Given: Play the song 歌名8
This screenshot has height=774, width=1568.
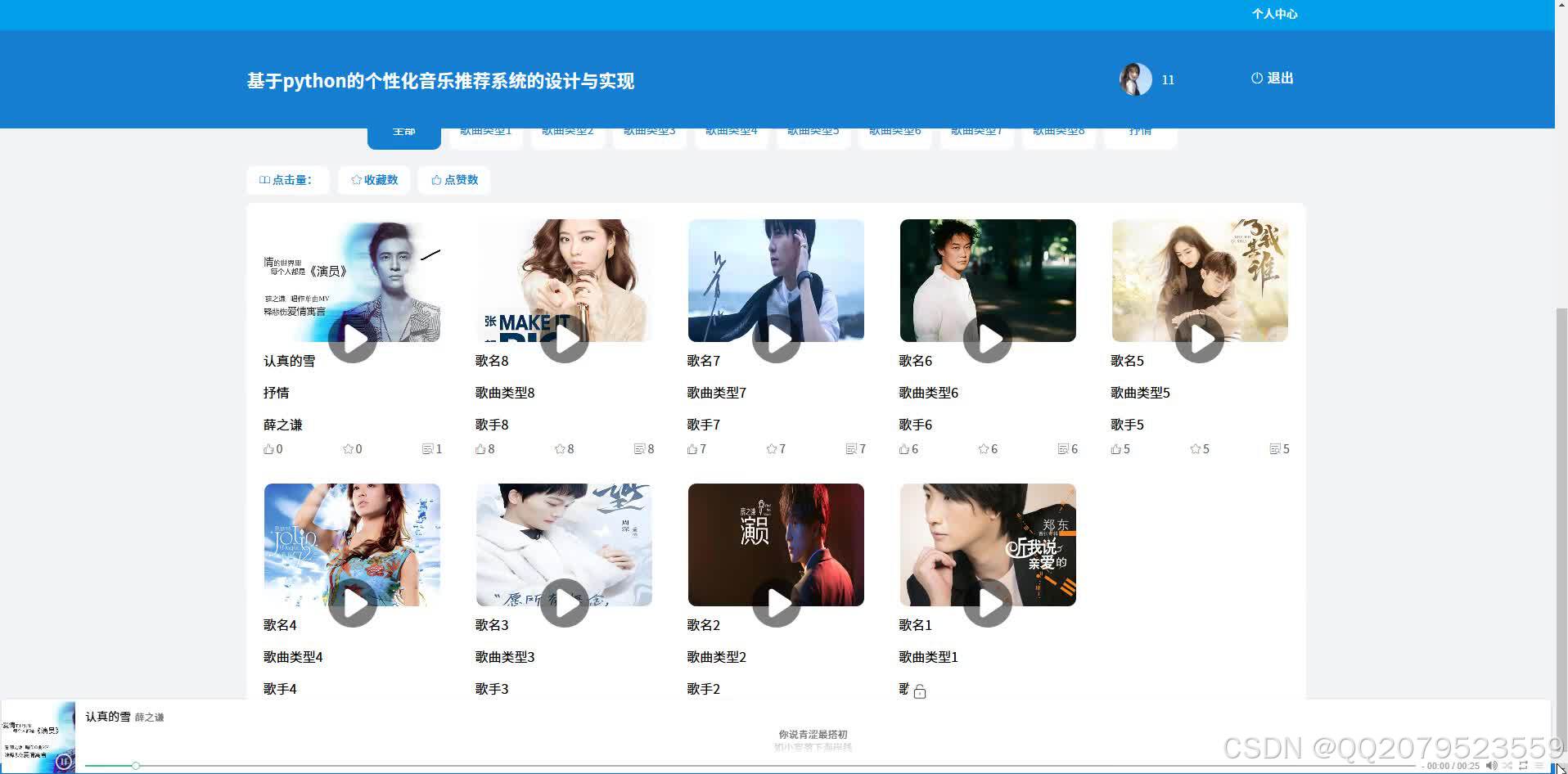Looking at the screenshot, I should (x=565, y=339).
